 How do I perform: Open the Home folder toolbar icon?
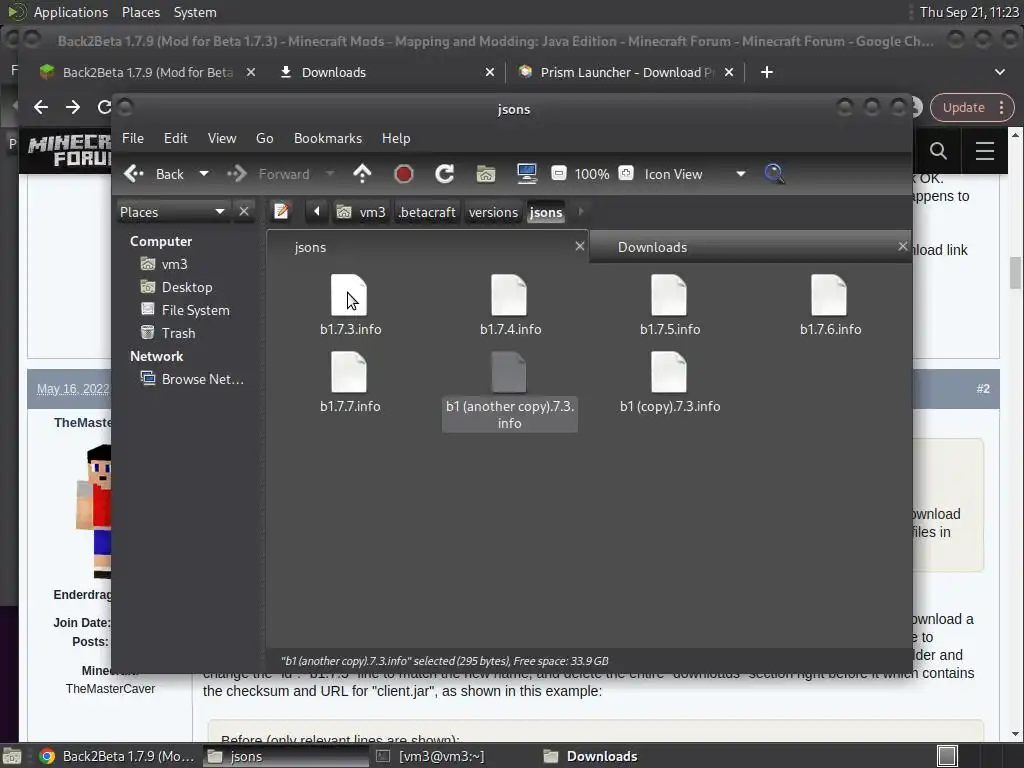486,174
